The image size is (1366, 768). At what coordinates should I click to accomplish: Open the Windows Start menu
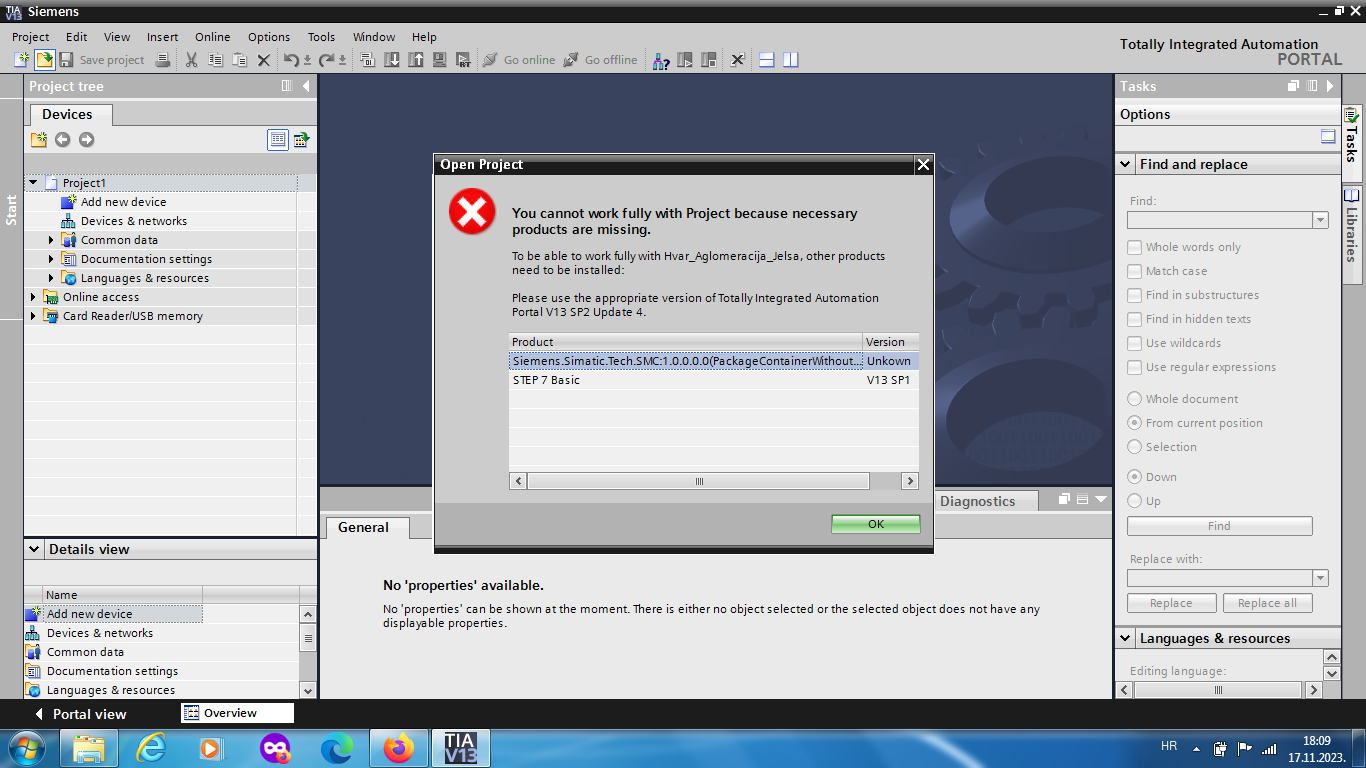pos(25,748)
